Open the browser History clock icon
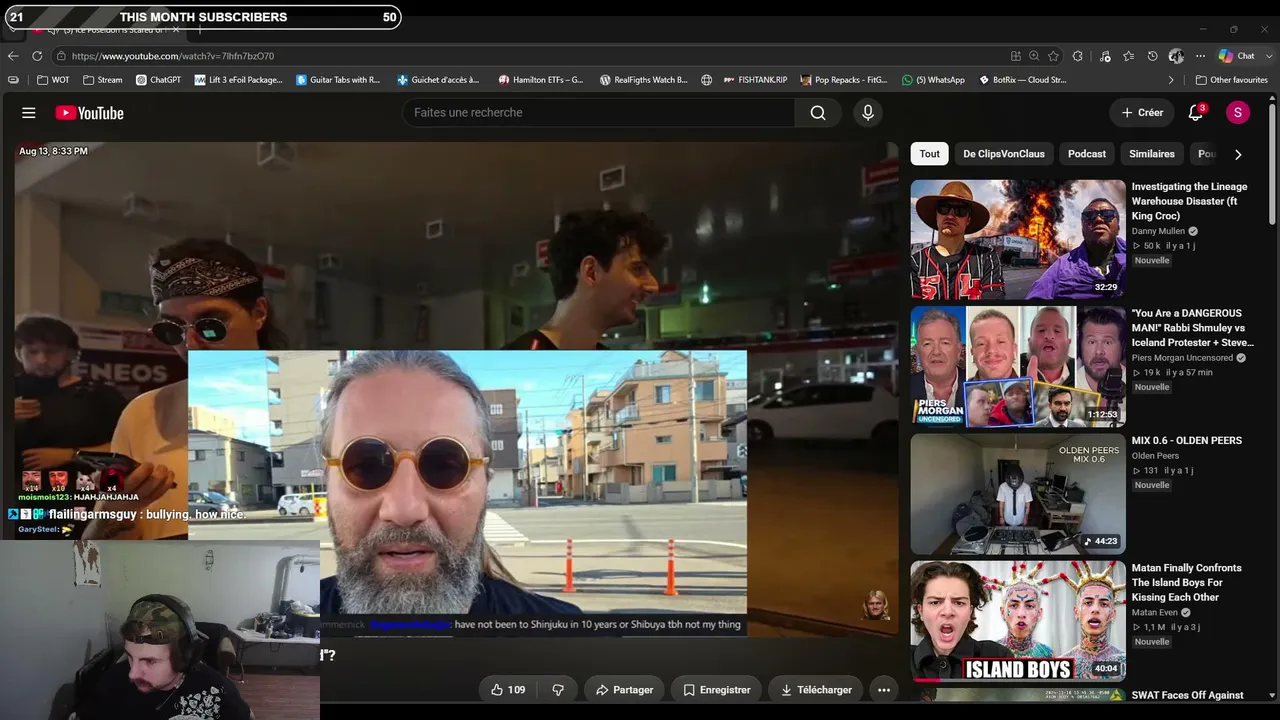This screenshot has width=1280, height=720. tap(1153, 56)
